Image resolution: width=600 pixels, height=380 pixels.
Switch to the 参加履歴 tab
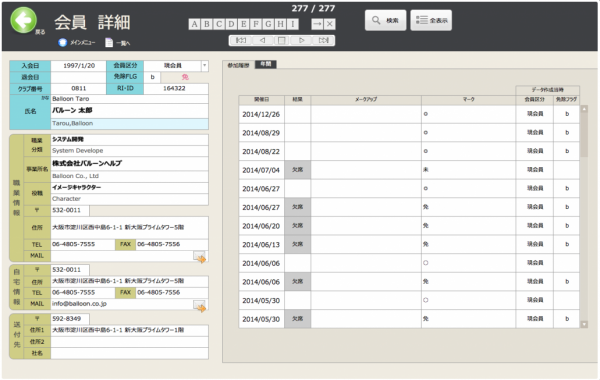click(x=238, y=65)
